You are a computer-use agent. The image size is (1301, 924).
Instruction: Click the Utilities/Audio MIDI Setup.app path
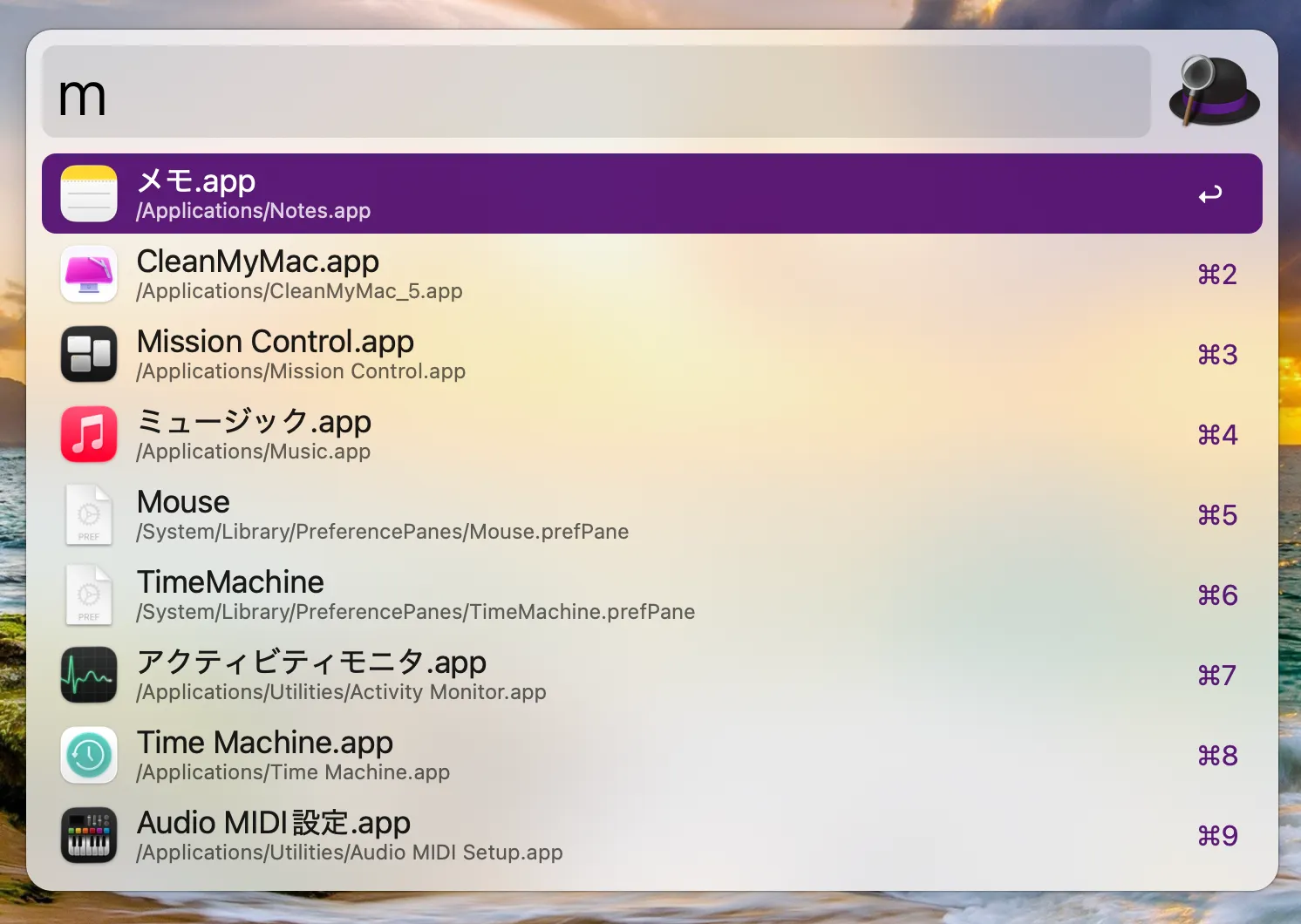pyautogui.click(x=350, y=853)
